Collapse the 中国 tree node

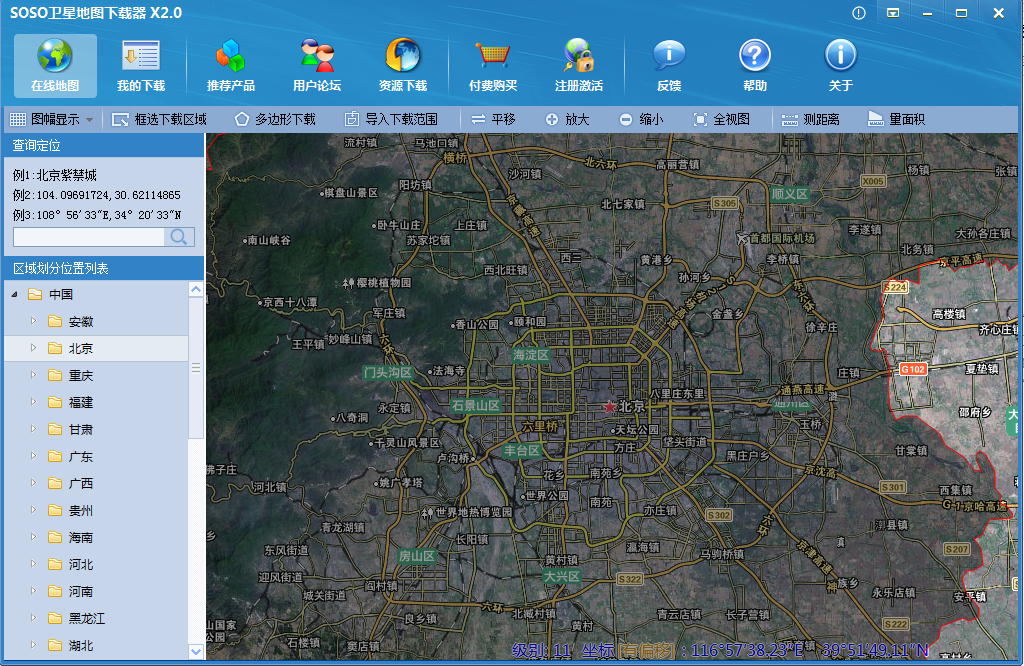pos(14,294)
